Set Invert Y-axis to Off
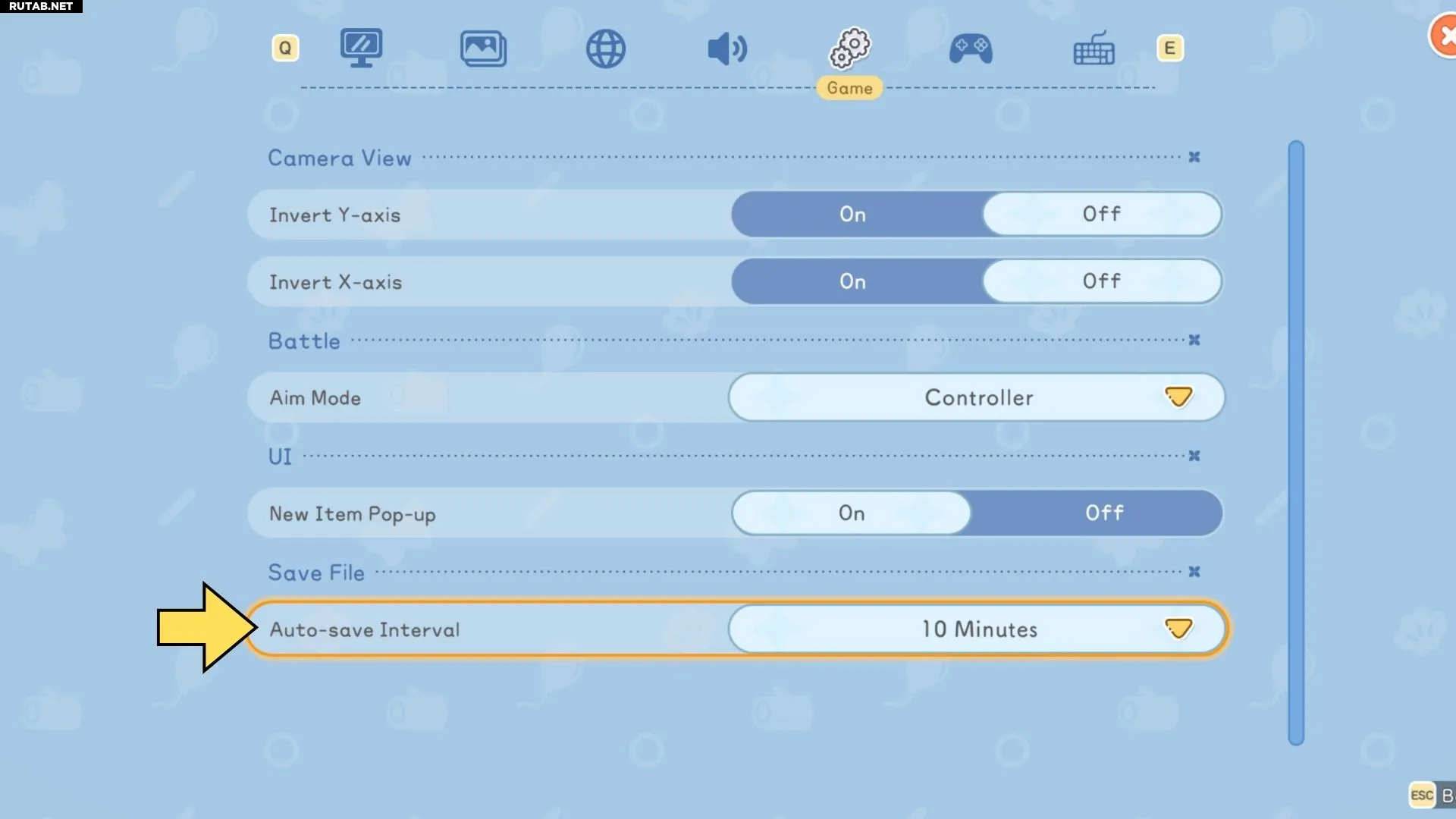 point(1101,215)
